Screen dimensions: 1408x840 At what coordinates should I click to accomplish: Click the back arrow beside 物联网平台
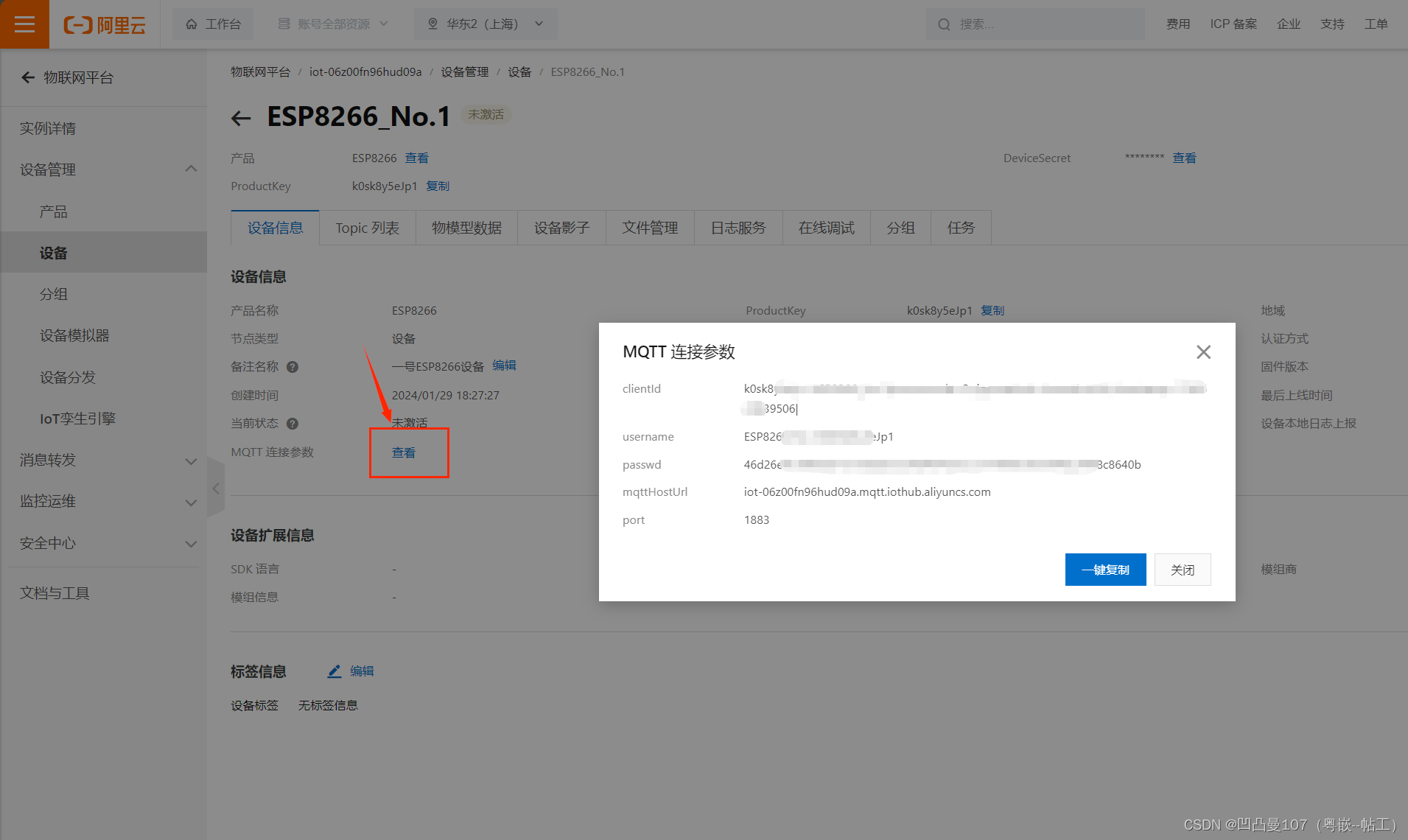tap(27, 77)
